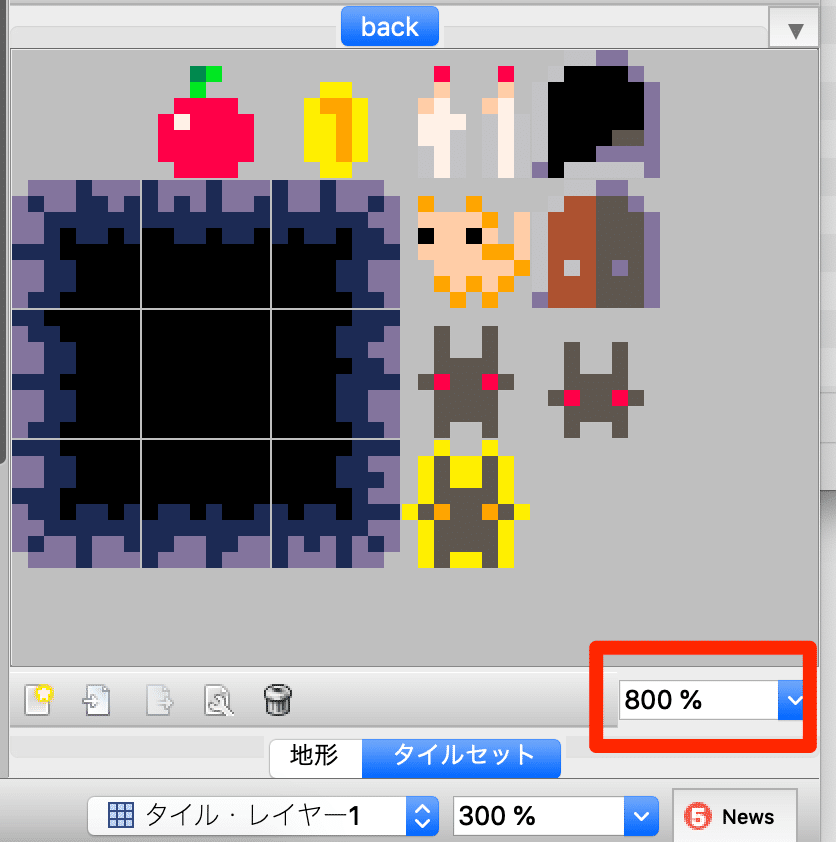
Task: Delete the tileset via the trash icon
Action: (279, 700)
